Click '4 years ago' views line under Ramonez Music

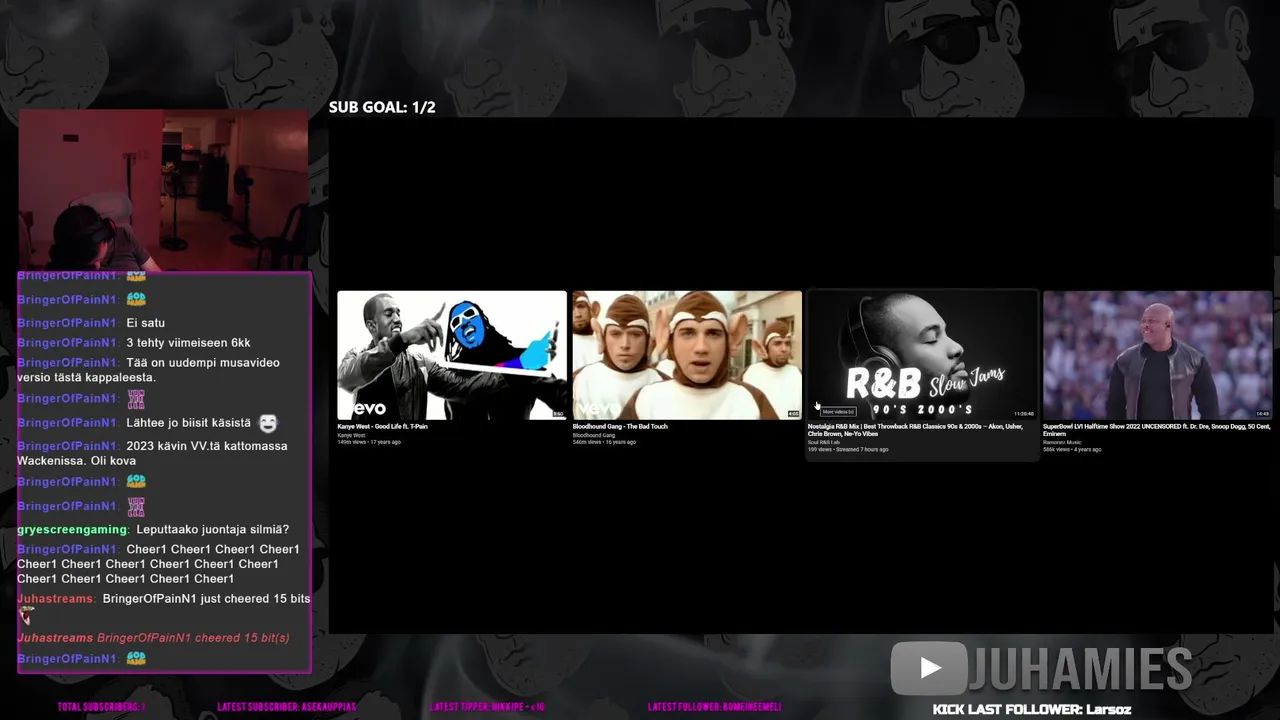(1072, 450)
